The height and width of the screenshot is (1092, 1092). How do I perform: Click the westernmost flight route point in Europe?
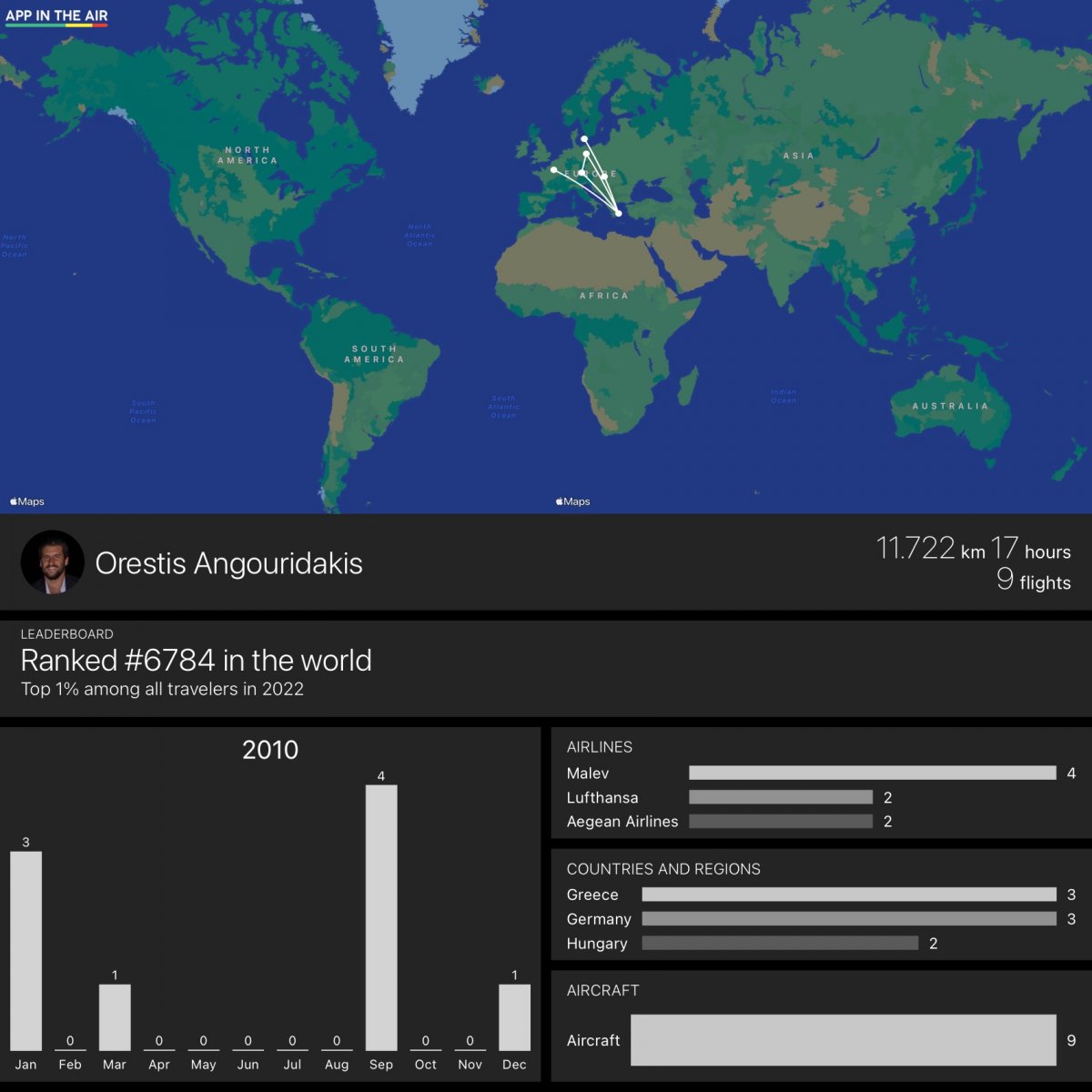[553, 170]
